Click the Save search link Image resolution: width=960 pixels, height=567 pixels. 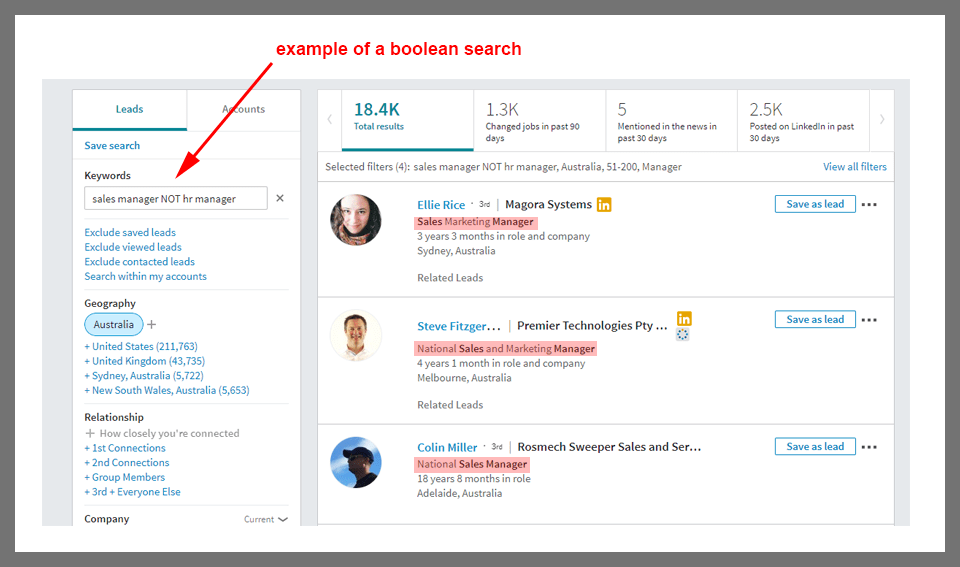pyautogui.click(x=112, y=146)
